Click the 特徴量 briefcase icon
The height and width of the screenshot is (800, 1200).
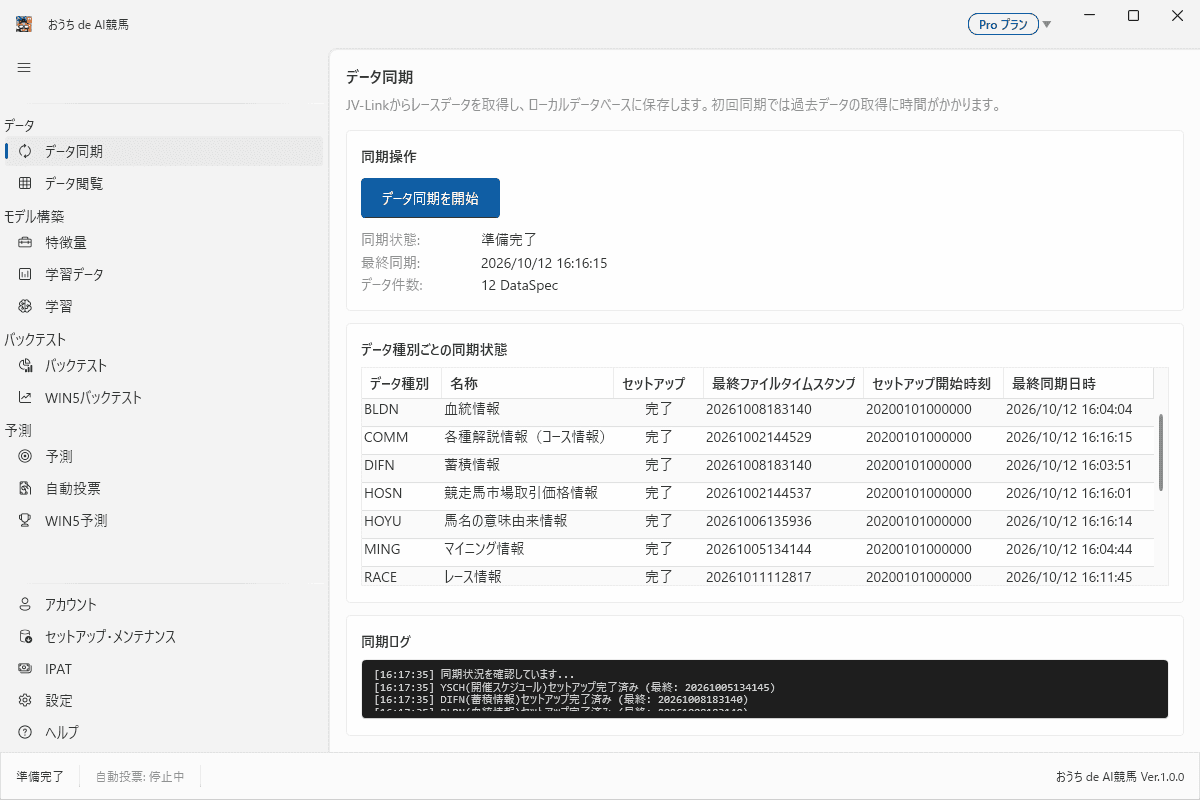(x=25, y=242)
